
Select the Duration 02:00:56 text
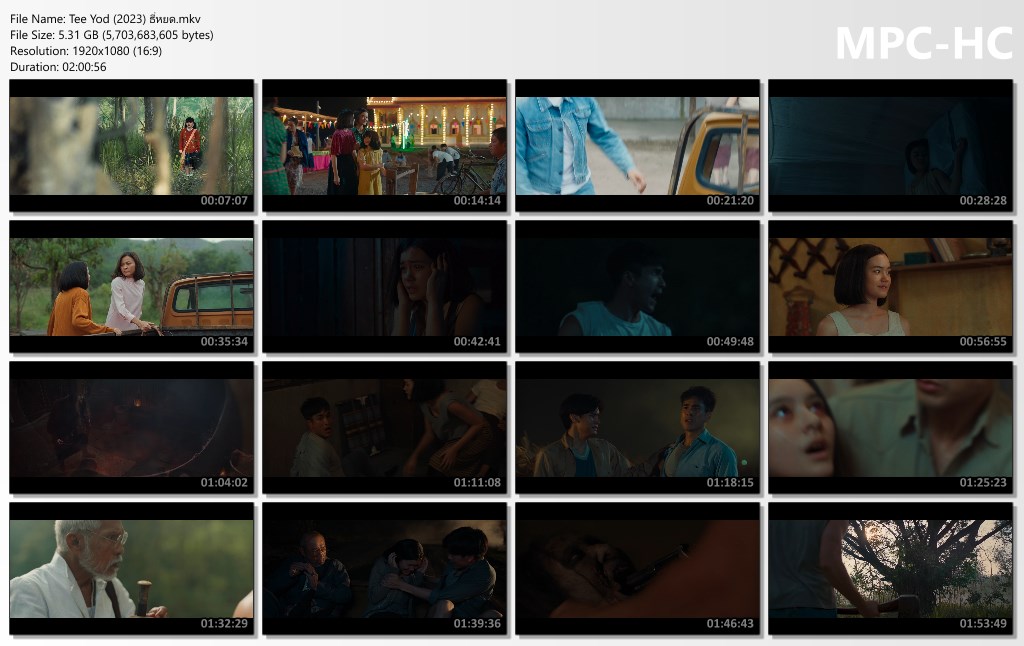pos(58,67)
